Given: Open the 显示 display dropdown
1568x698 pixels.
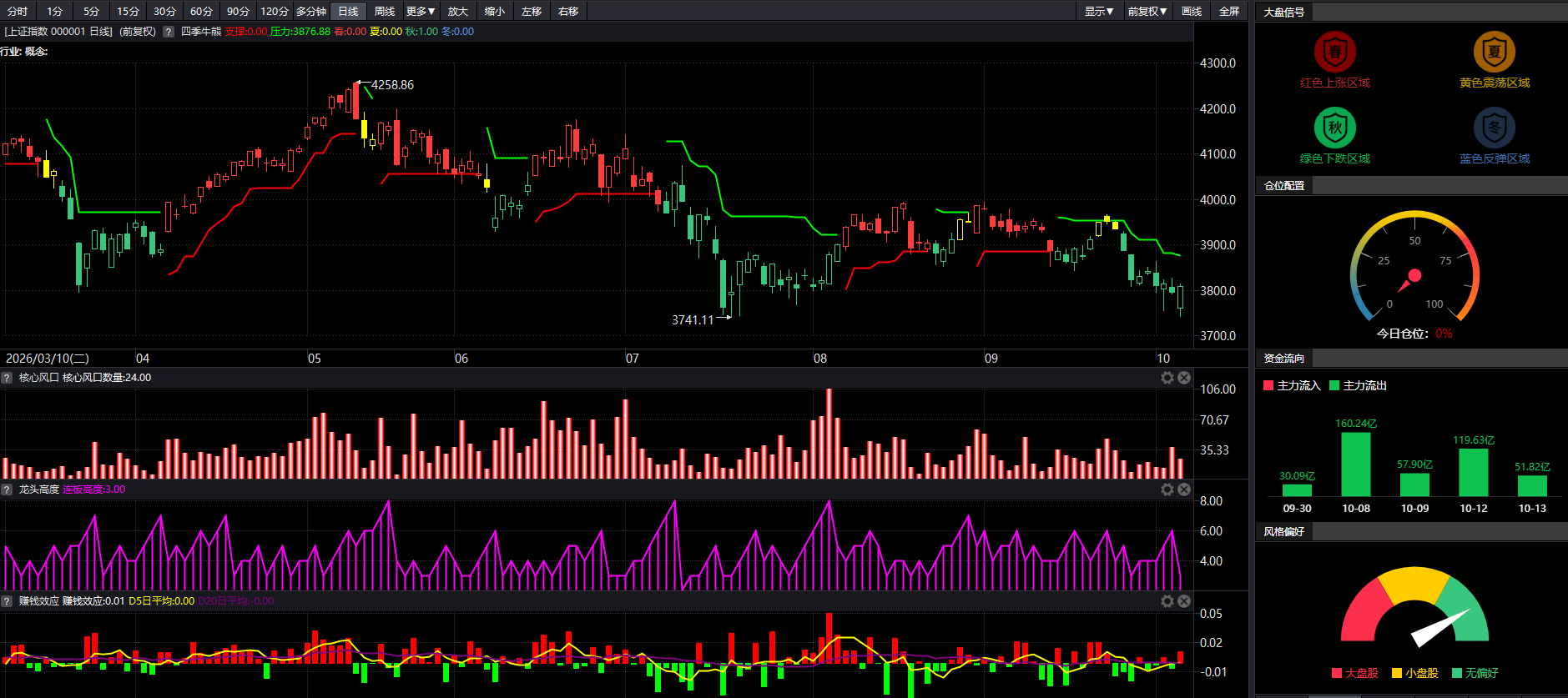Looking at the screenshot, I should coord(1099,11).
